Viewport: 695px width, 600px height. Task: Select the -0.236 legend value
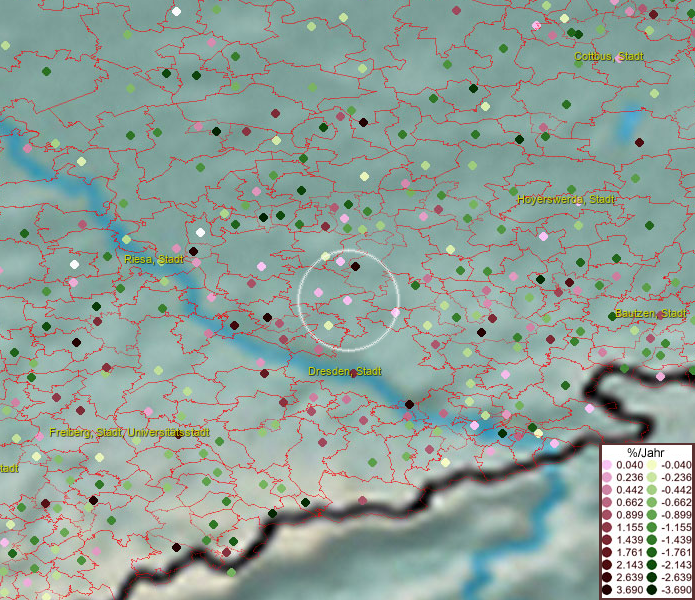pyautogui.click(x=676, y=477)
